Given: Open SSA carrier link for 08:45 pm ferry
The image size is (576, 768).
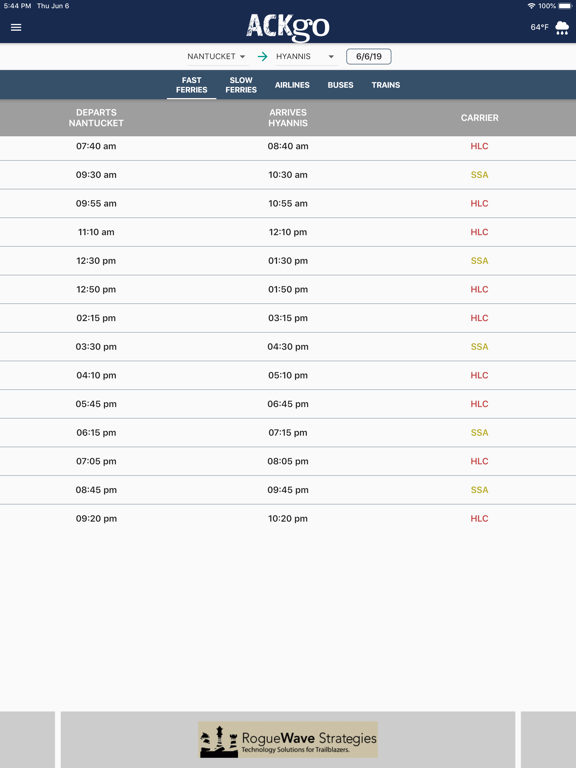Looking at the screenshot, I should pyautogui.click(x=480, y=490).
